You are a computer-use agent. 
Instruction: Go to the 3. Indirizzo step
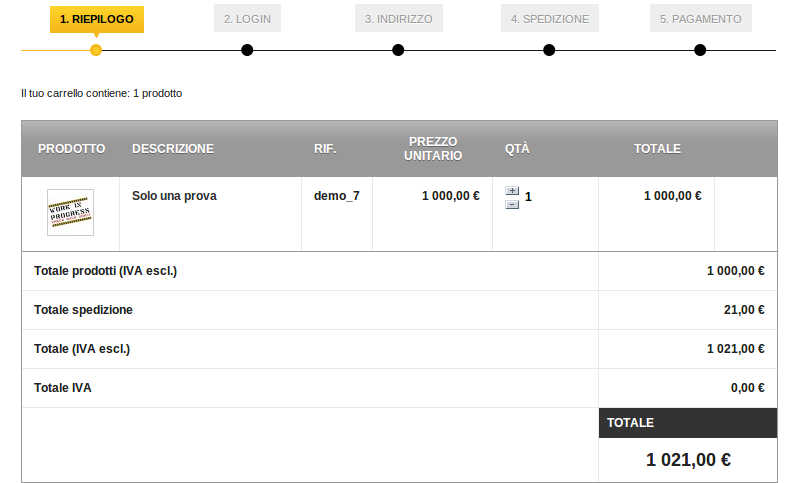pos(399,19)
